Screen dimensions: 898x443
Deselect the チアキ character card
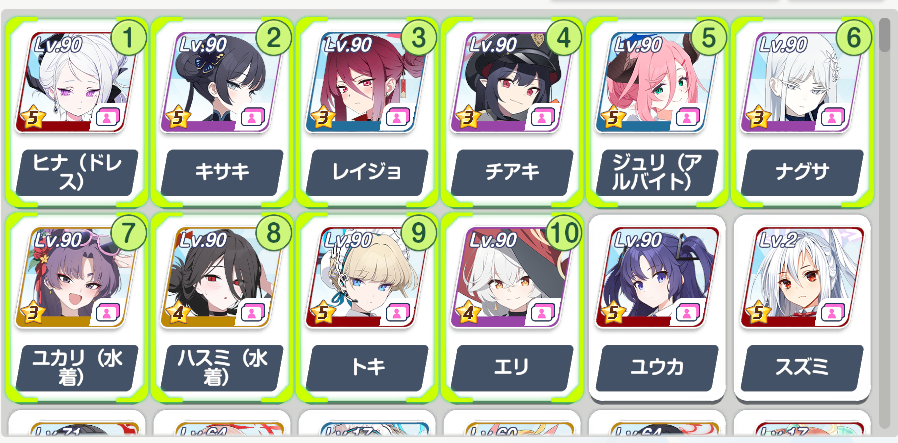511,112
